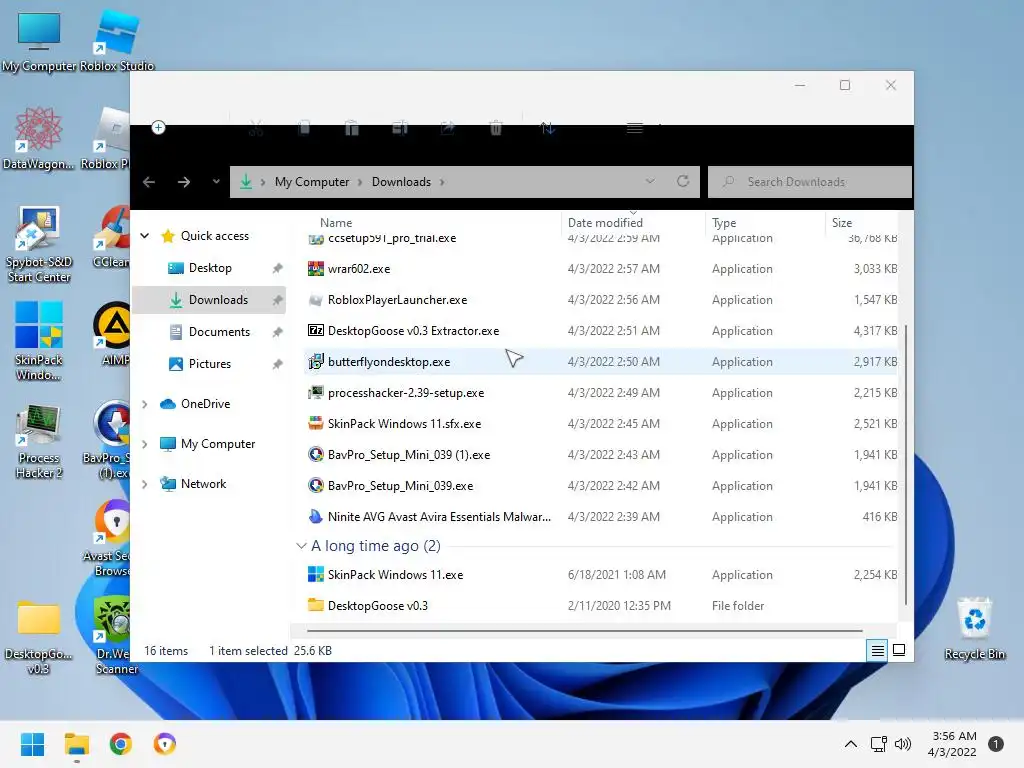Open SkinPack Windows desktop icon
The height and width of the screenshot is (768, 1024).
[39, 341]
